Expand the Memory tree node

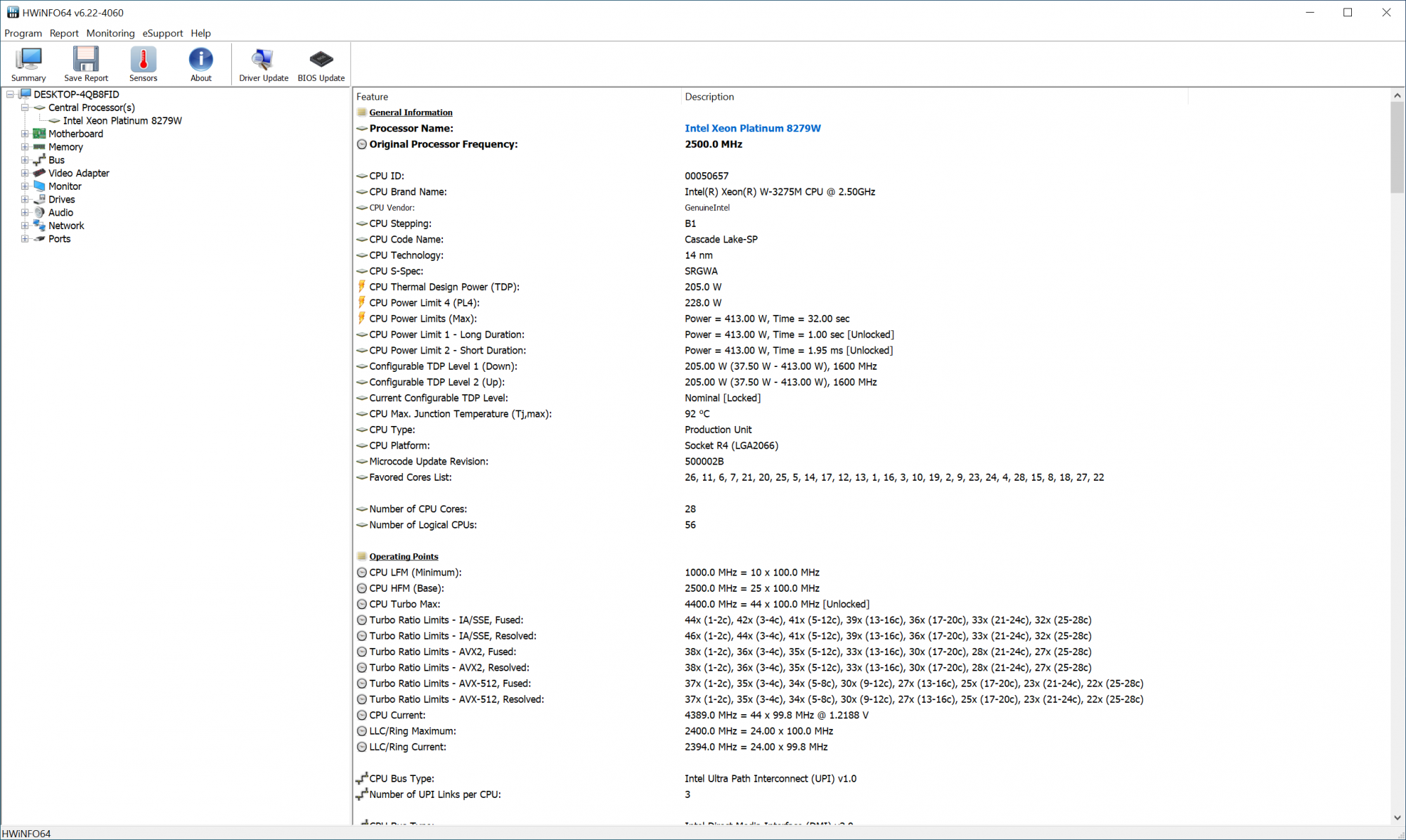(25, 147)
